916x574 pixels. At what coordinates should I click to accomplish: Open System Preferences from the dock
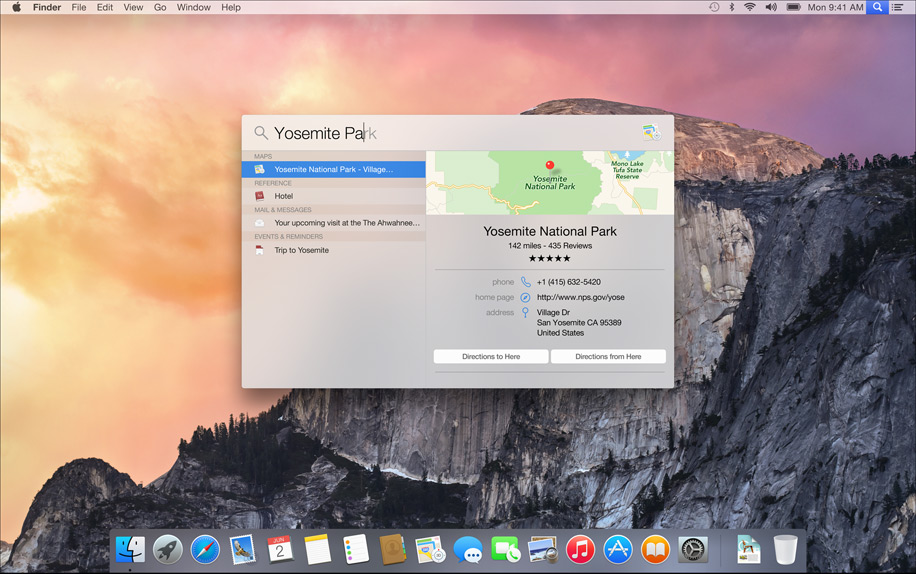pyautogui.click(x=693, y=549)
